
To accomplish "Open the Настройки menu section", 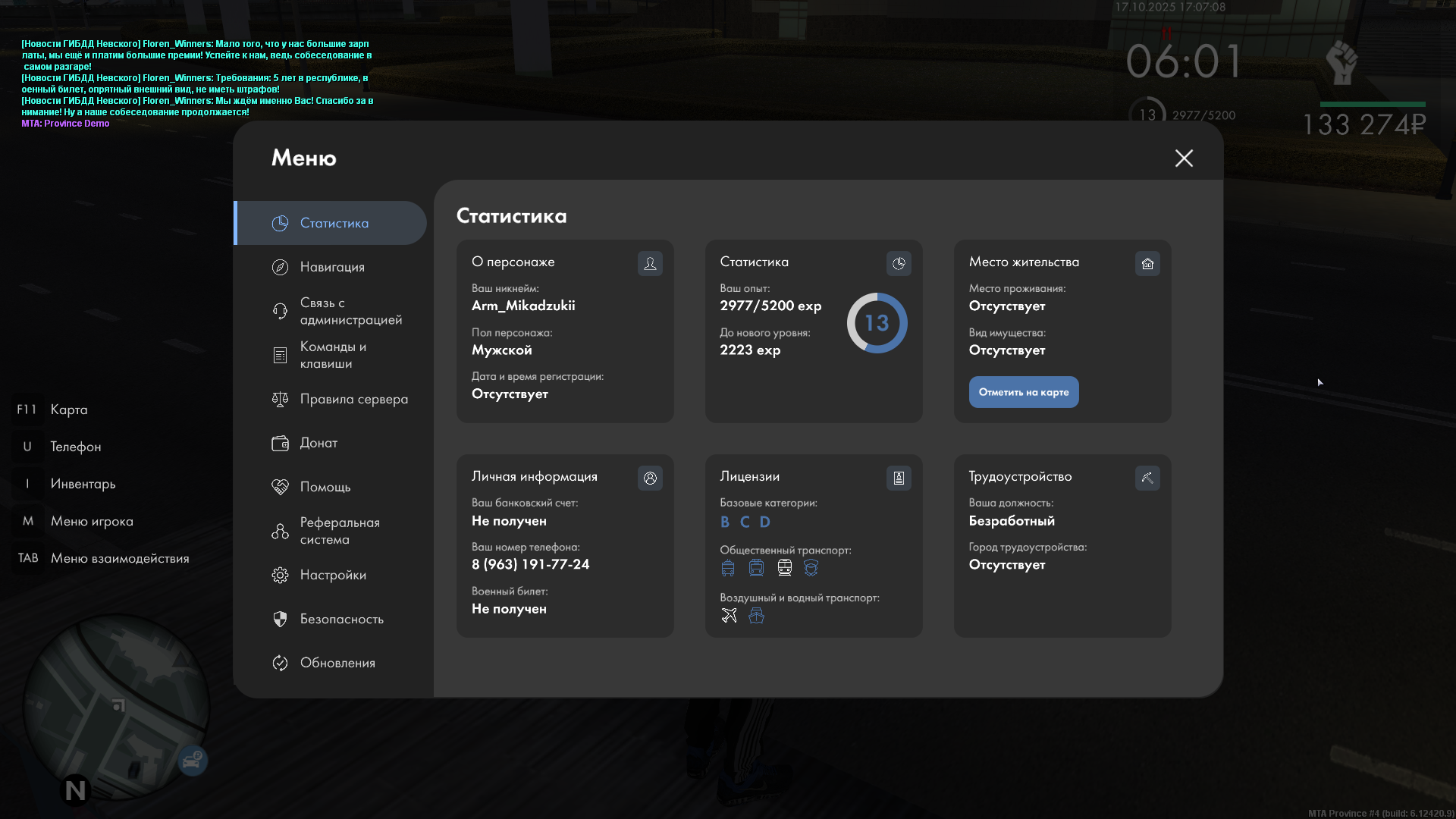I will coord(332,575).
